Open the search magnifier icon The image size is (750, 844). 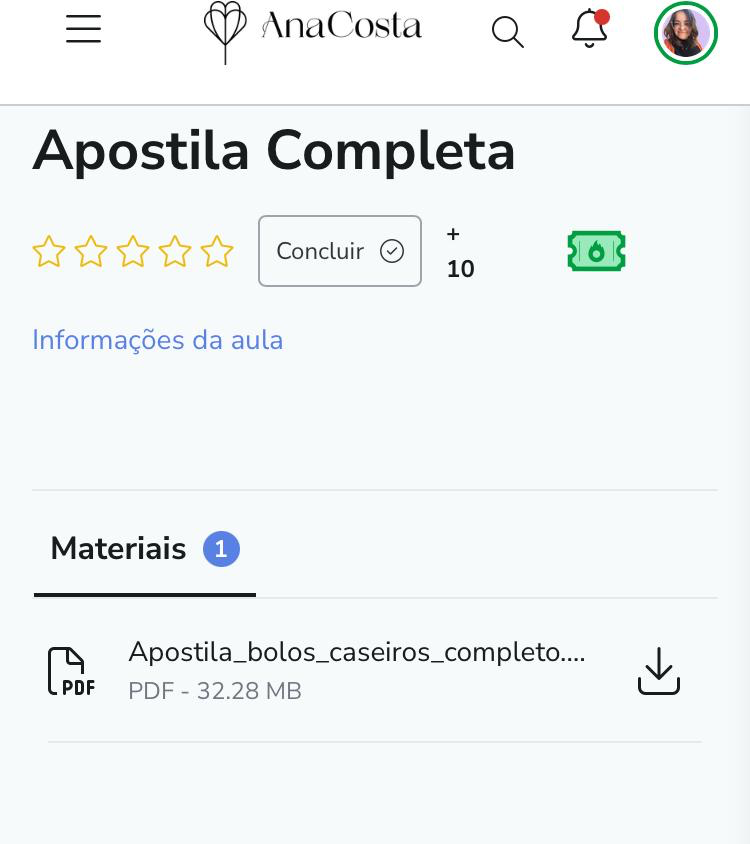click(x=508, y=32)
